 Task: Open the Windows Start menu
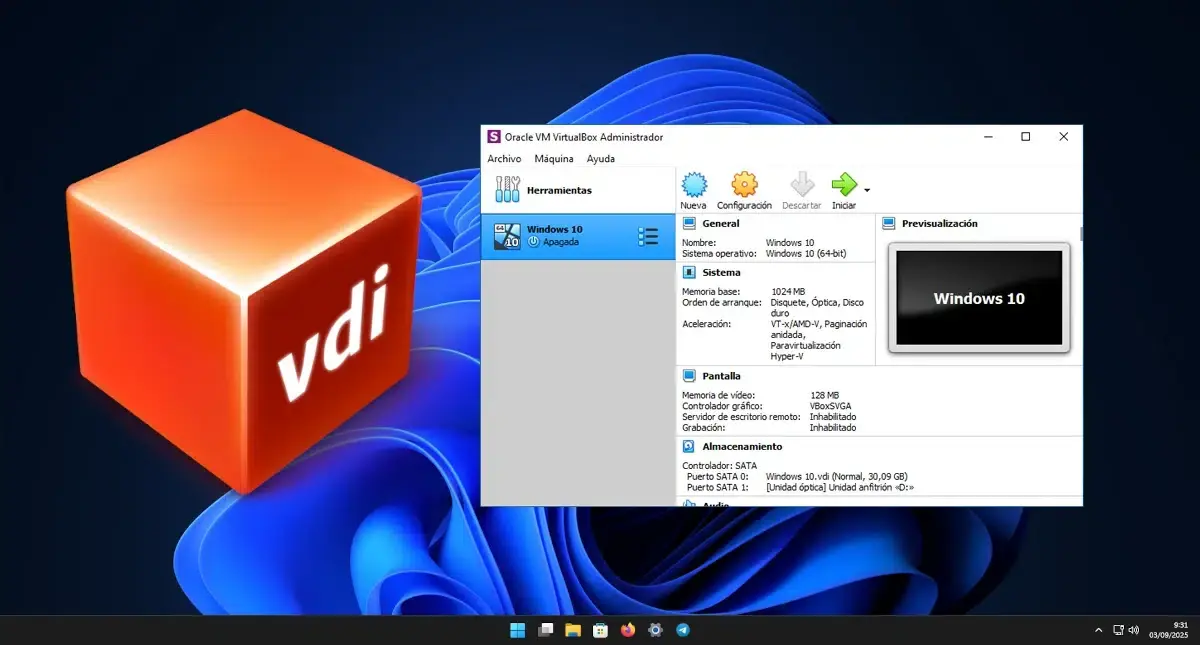[517, 630]
